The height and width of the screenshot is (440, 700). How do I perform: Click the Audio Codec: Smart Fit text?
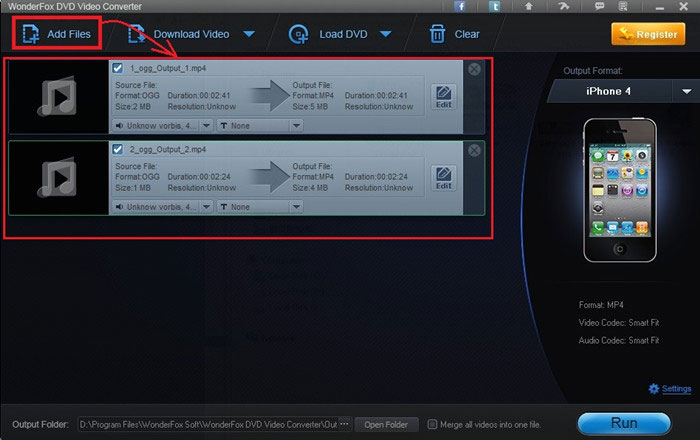point(619,340)
